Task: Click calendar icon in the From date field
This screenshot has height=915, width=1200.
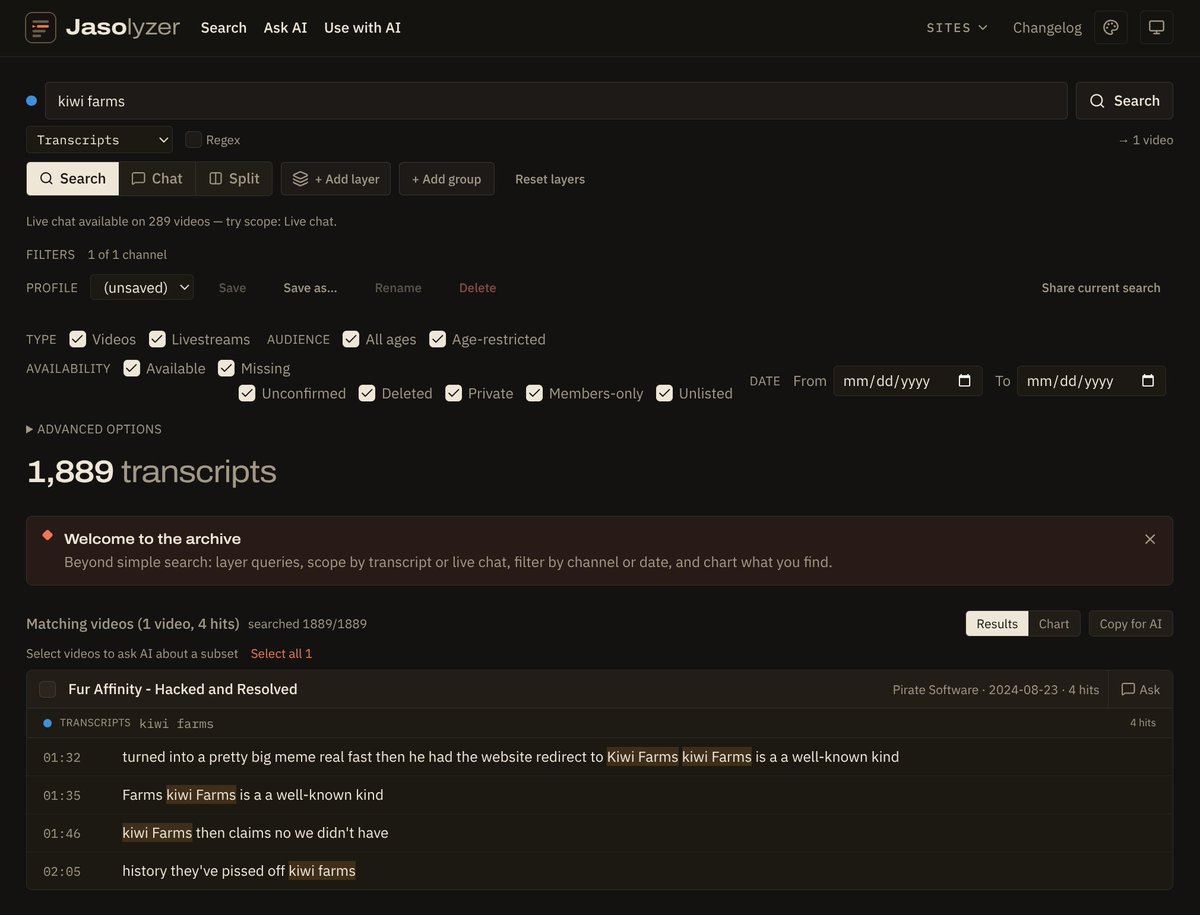Action: tap(965, 381)
